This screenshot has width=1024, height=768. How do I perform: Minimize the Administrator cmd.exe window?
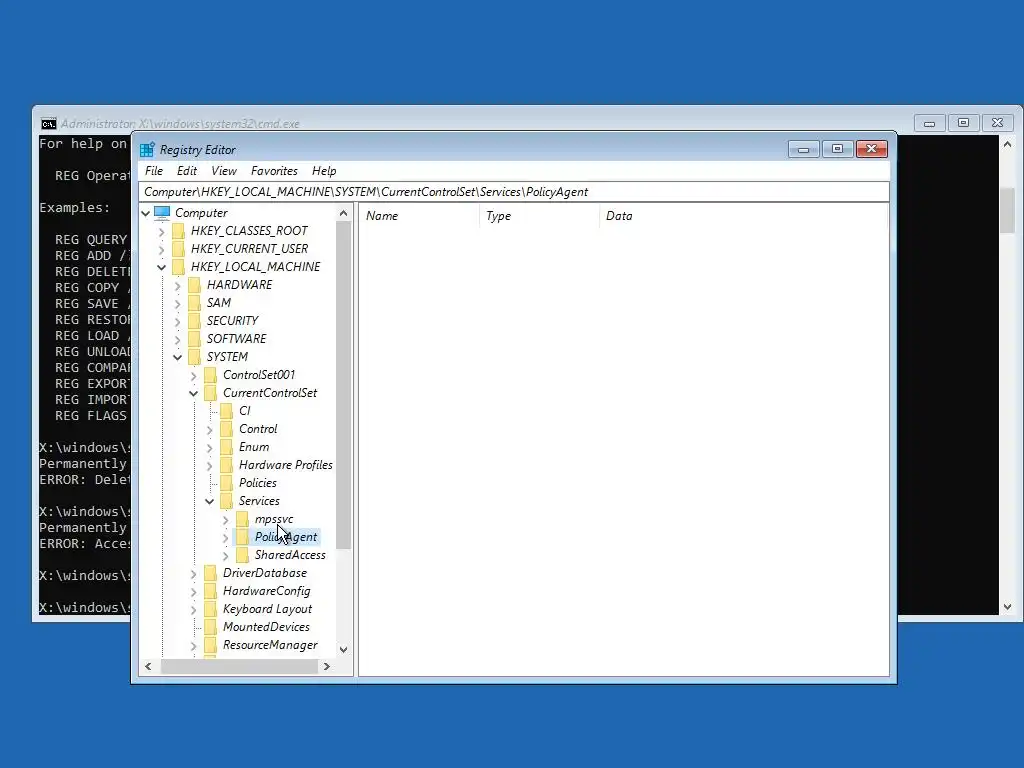pos(929,123)
